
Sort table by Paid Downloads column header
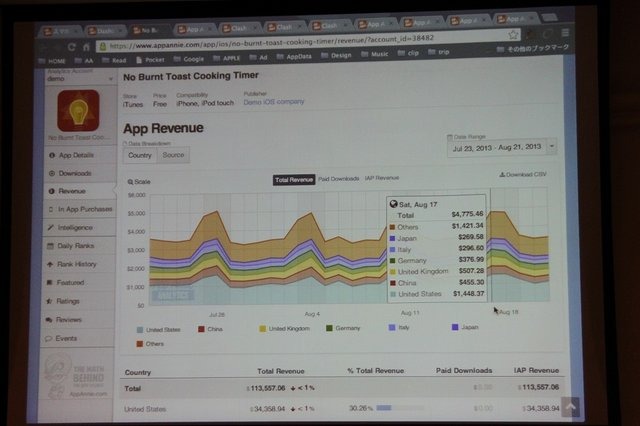pos(464,371)
